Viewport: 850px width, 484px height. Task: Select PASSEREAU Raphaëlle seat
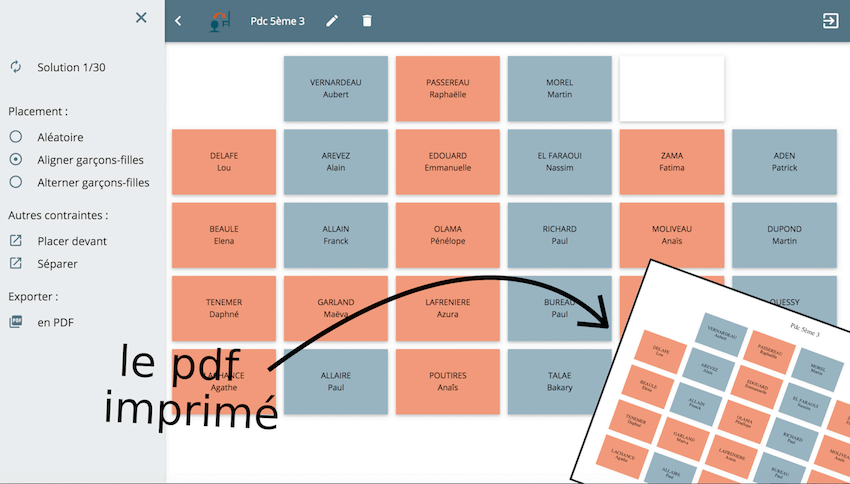click(x=448, y=88)
